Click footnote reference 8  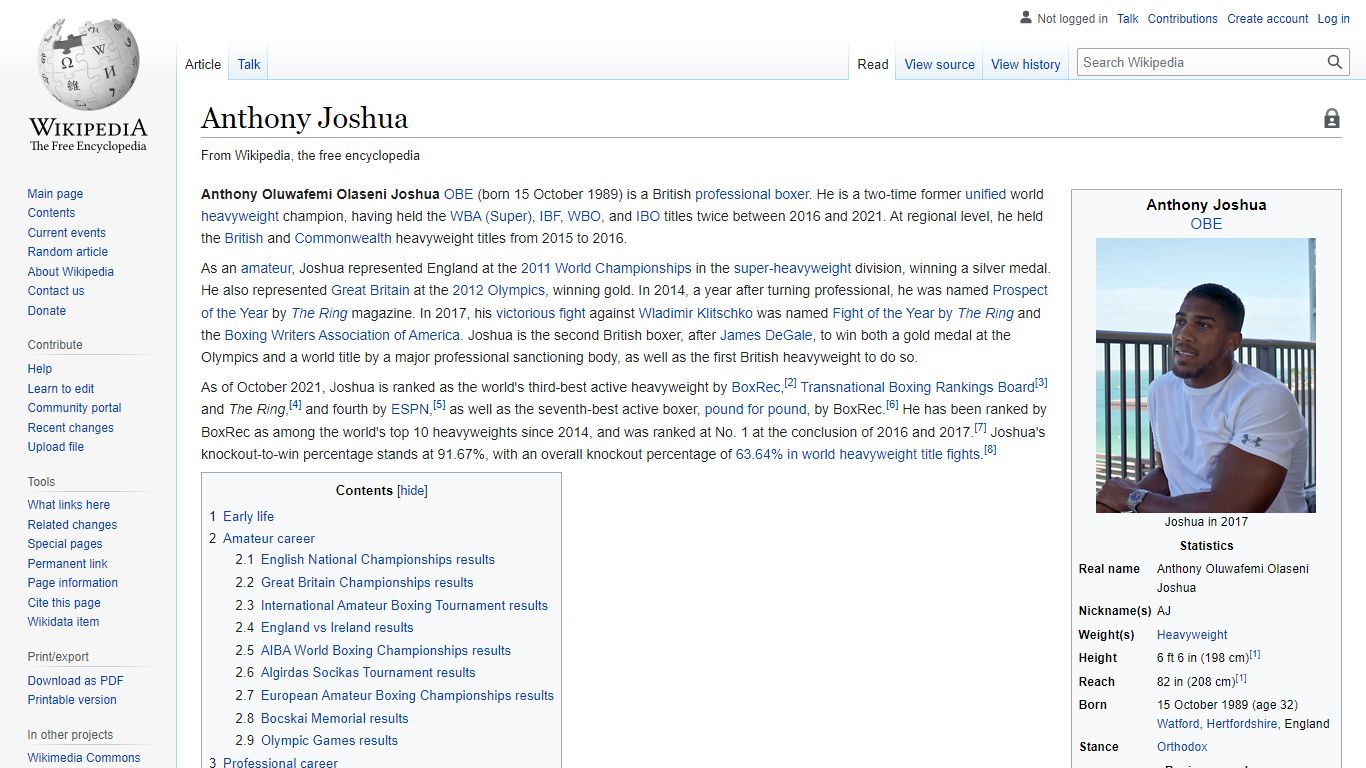tap(990, 450)
